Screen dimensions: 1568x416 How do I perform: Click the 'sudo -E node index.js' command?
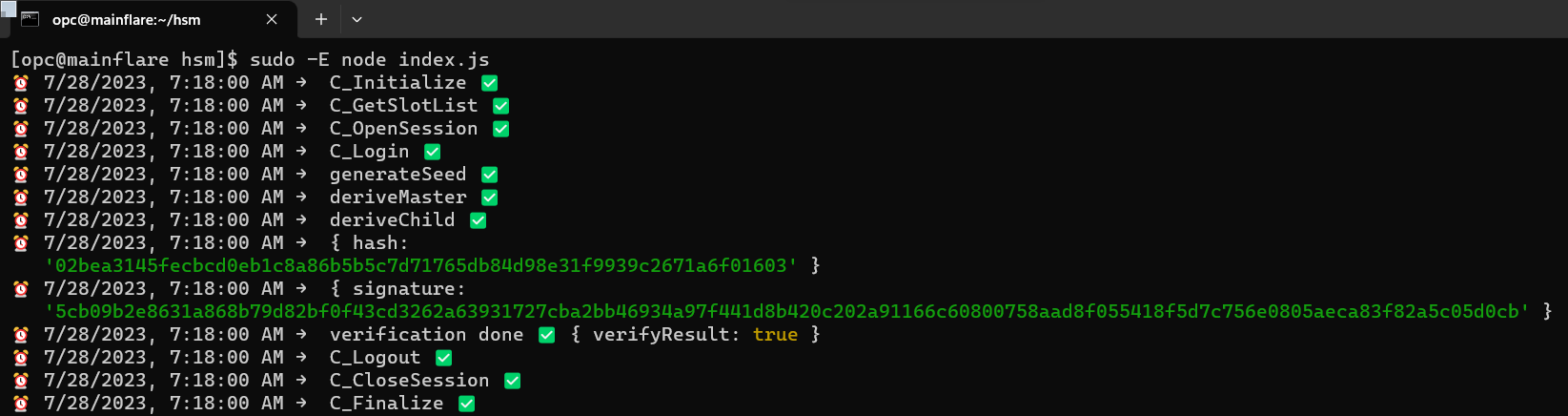(370, 59)
